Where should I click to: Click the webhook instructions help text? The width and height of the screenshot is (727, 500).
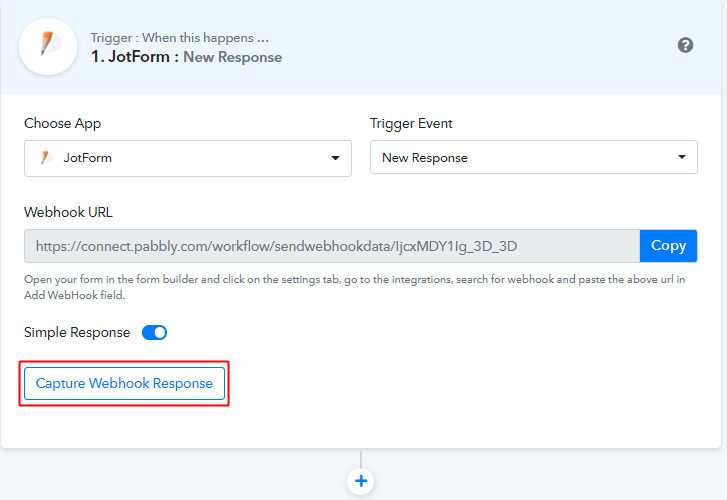(x=355, y=287)
